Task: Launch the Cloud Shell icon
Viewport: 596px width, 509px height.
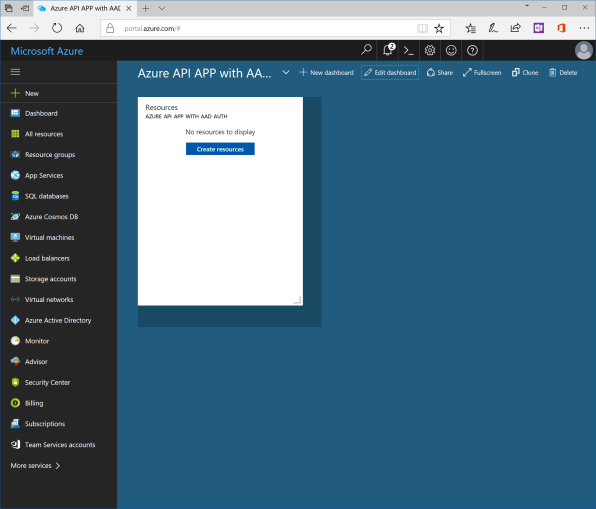Action: coord(409,50)
